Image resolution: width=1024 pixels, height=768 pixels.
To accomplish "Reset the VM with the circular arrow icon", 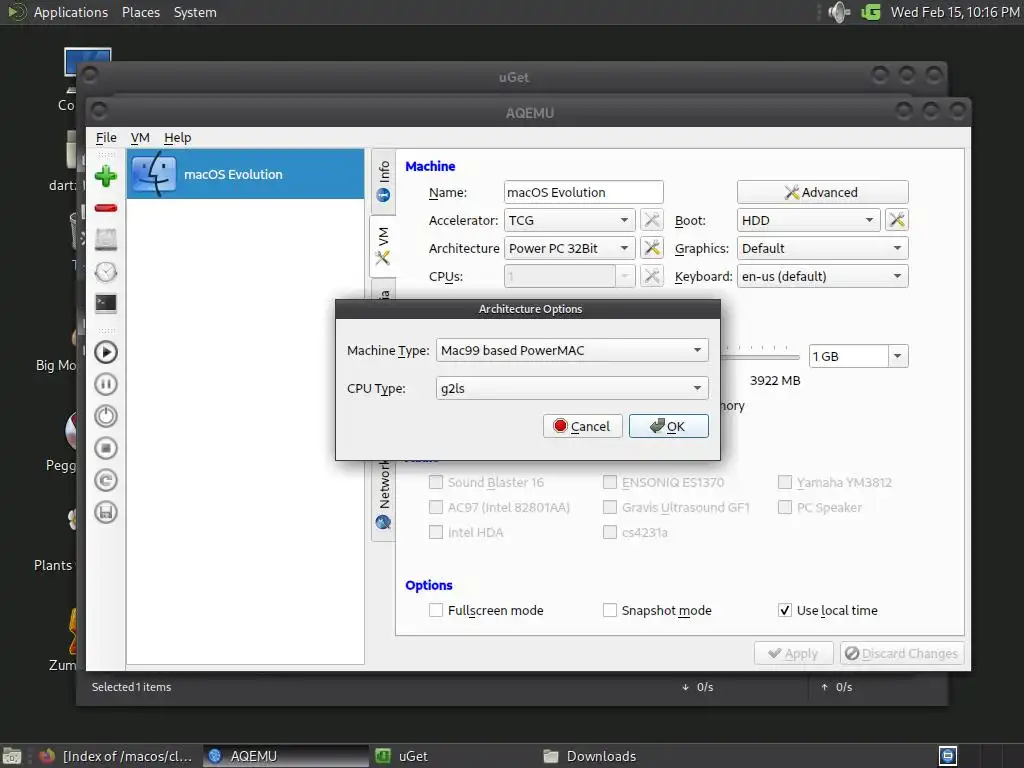I will (106, 480).
